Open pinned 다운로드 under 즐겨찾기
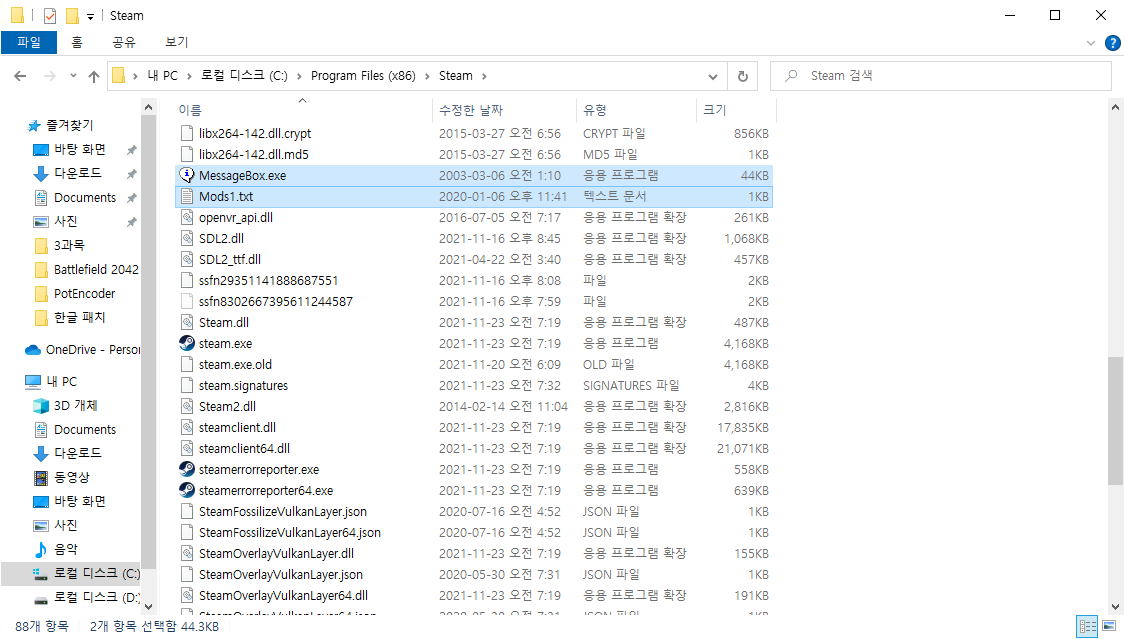The image size is (1125, 639). pos(77,173)
